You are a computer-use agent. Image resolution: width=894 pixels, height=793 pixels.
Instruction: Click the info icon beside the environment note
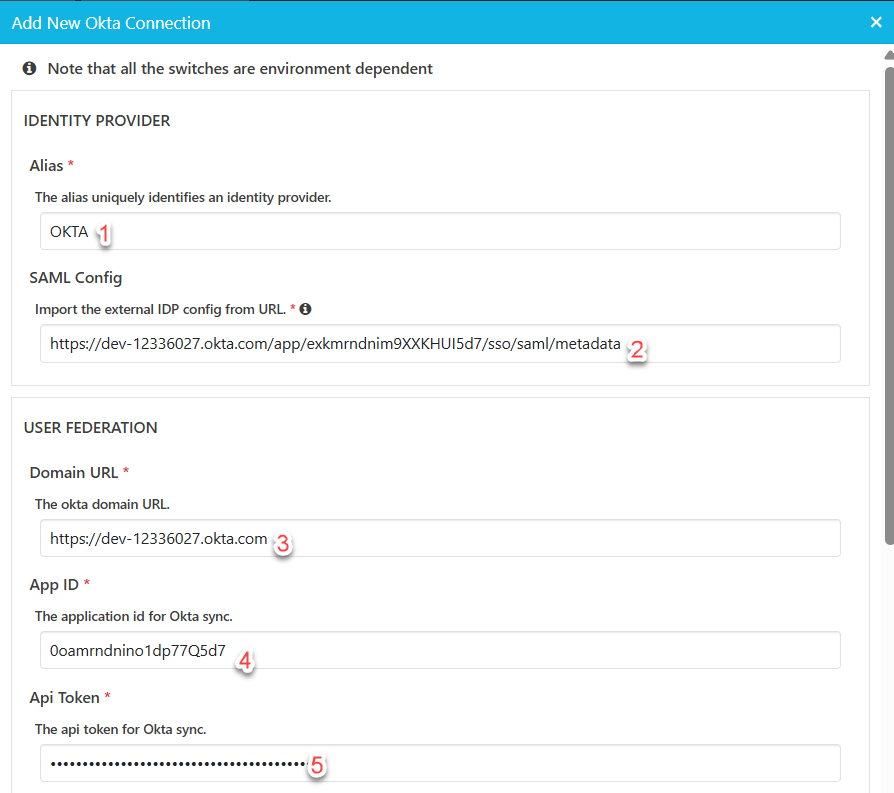(29, 69)
